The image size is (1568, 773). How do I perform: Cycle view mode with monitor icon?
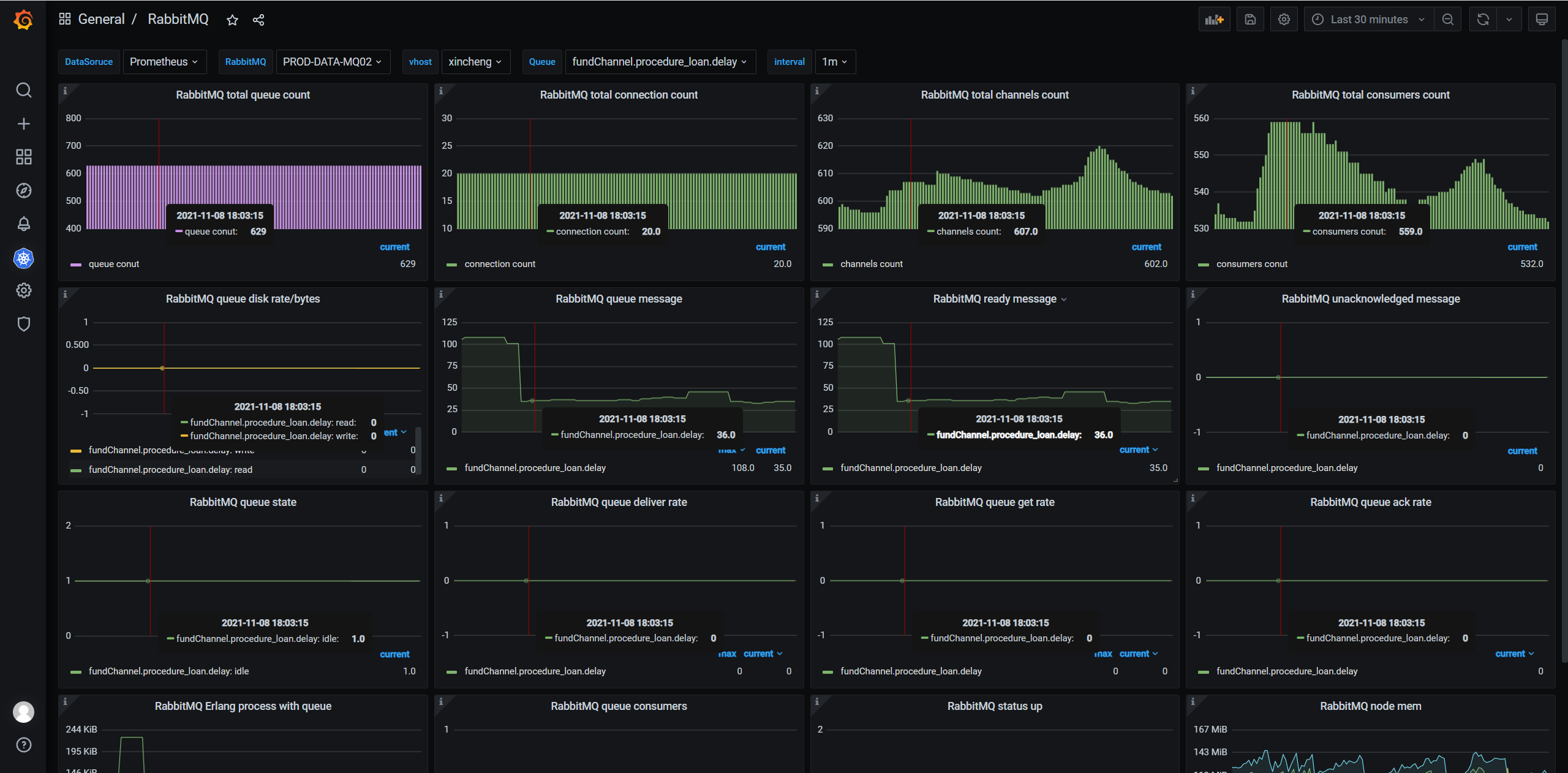(x=1542, y=20)
